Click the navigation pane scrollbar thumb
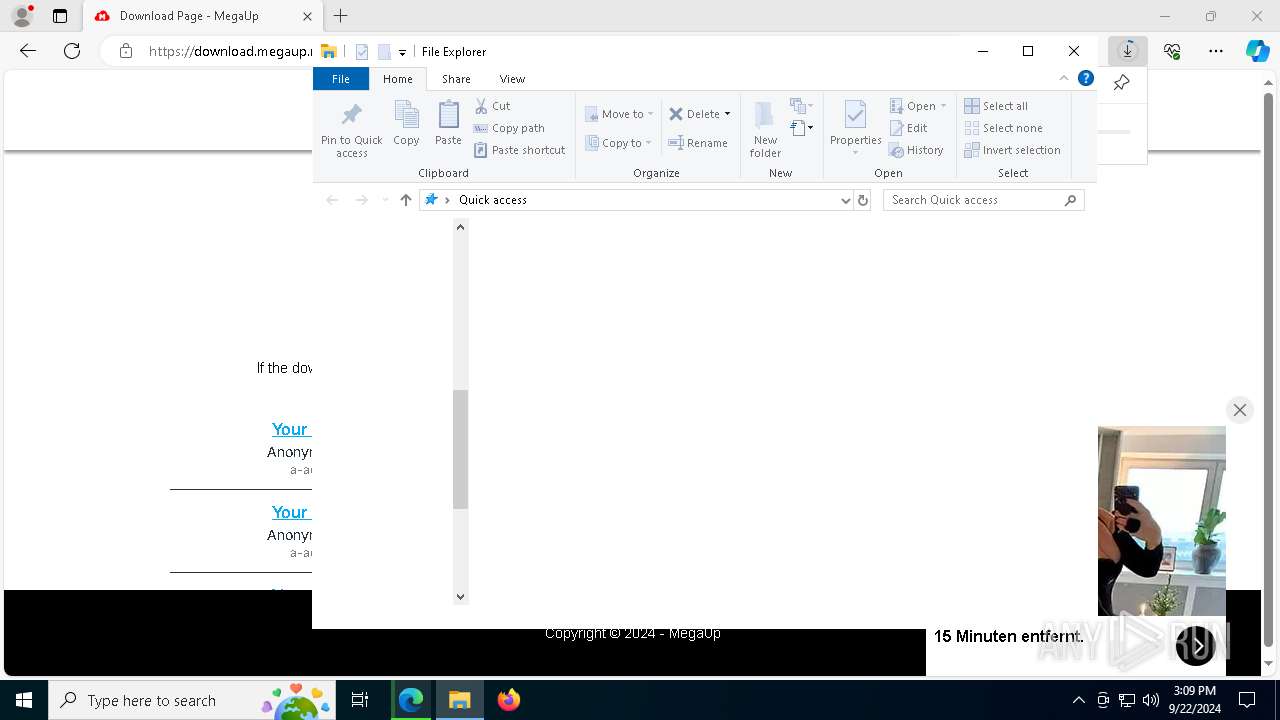Image resolution: width=1280 pixels, height=720 pixels. tap(460, 449)
